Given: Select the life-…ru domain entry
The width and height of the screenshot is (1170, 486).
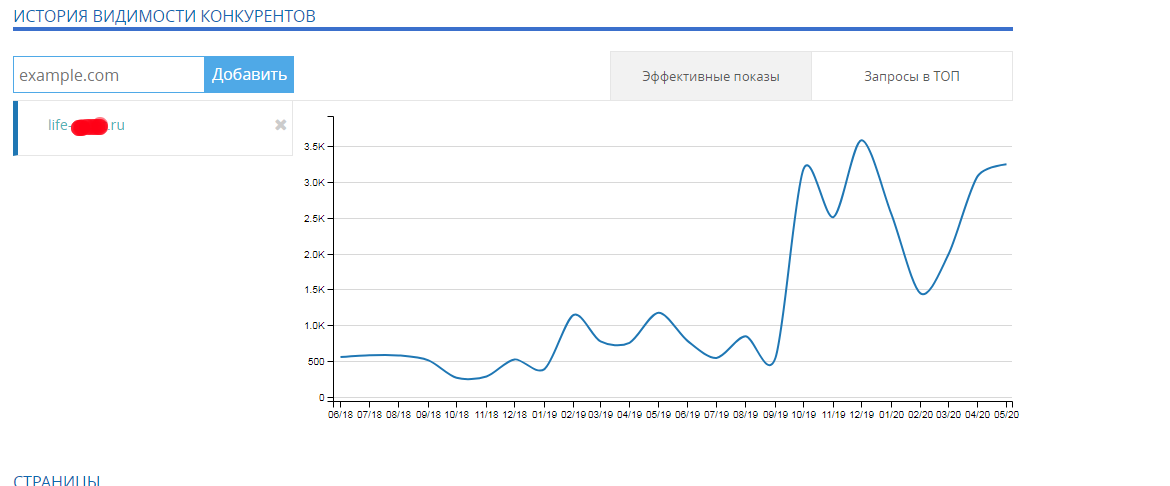Looking at the screenshot, I should click(86, 126).
